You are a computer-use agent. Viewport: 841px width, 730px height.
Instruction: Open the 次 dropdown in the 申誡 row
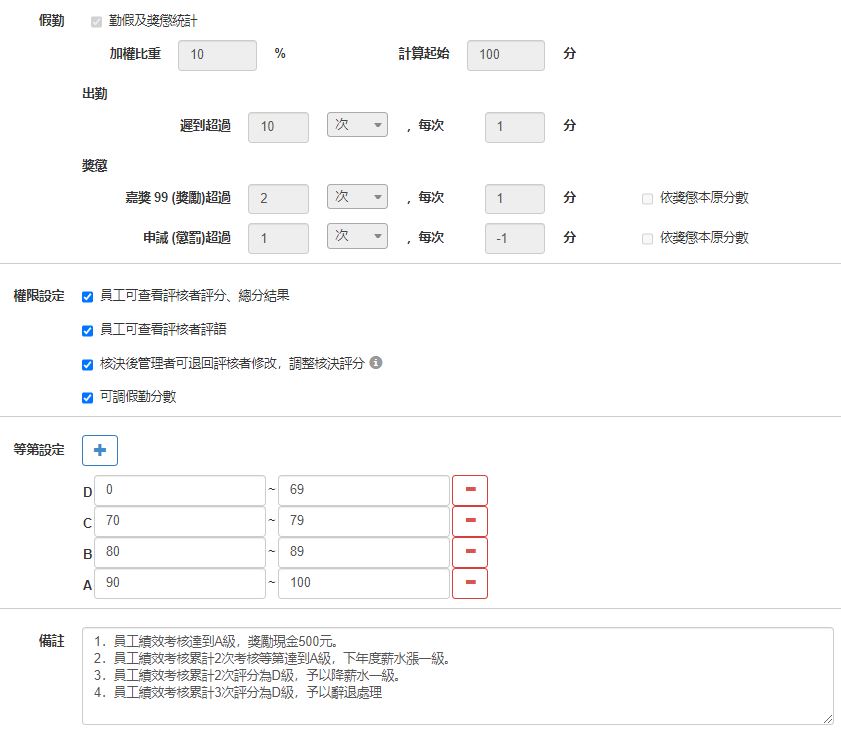(357, 238)
